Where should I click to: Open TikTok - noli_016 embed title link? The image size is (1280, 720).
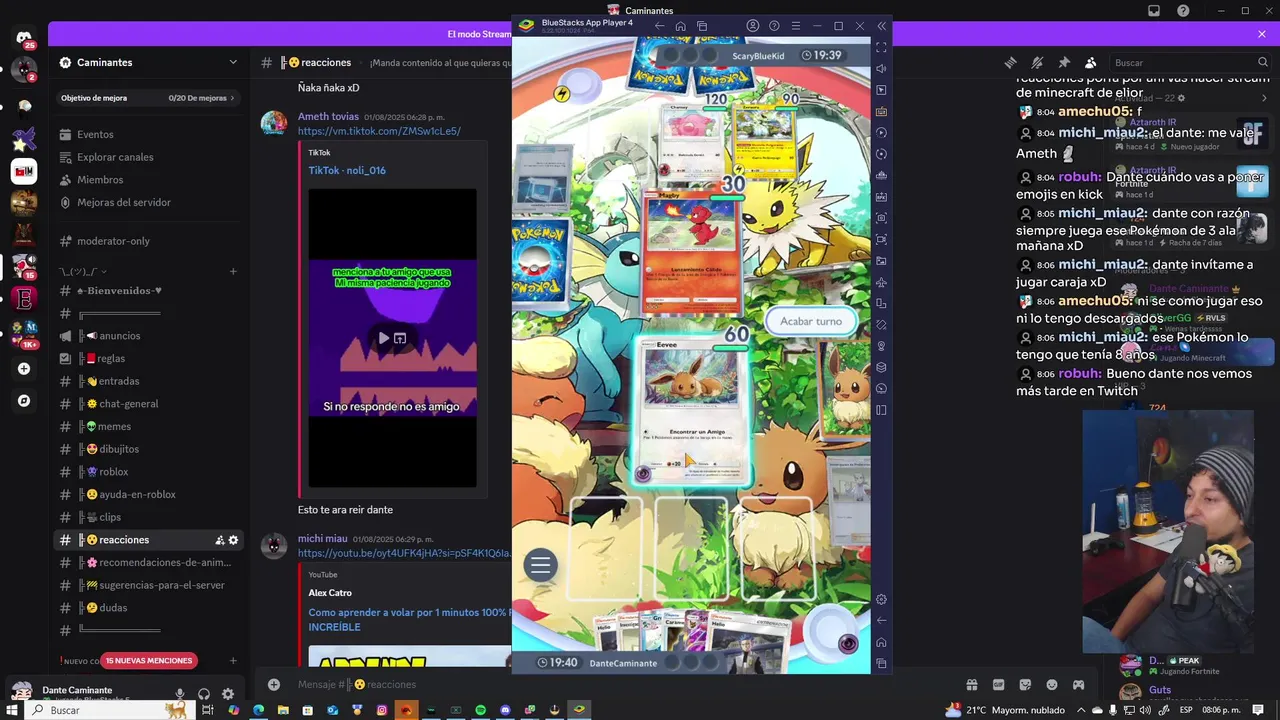click(x=347, y=170)
